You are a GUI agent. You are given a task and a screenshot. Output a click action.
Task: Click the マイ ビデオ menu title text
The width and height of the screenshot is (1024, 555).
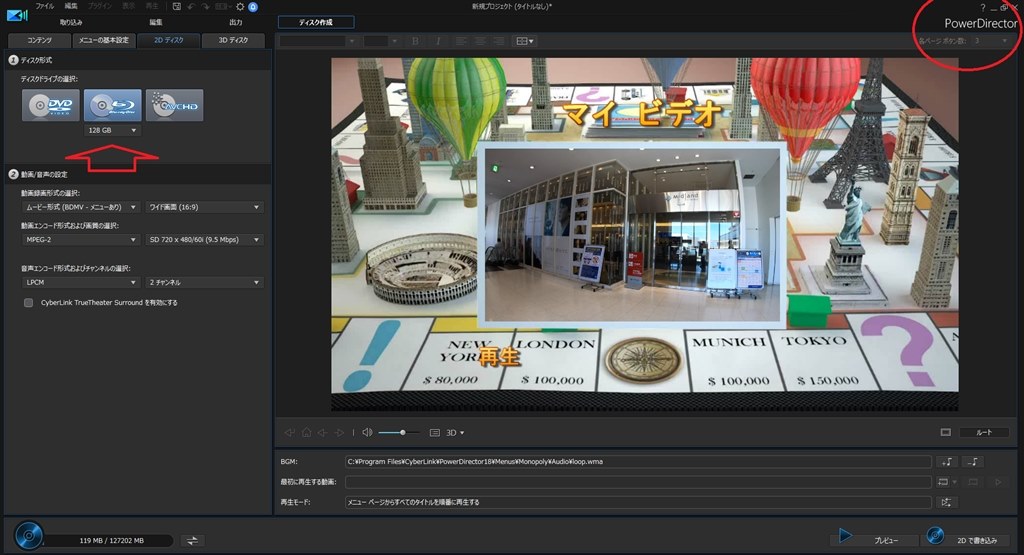[643, 114]
